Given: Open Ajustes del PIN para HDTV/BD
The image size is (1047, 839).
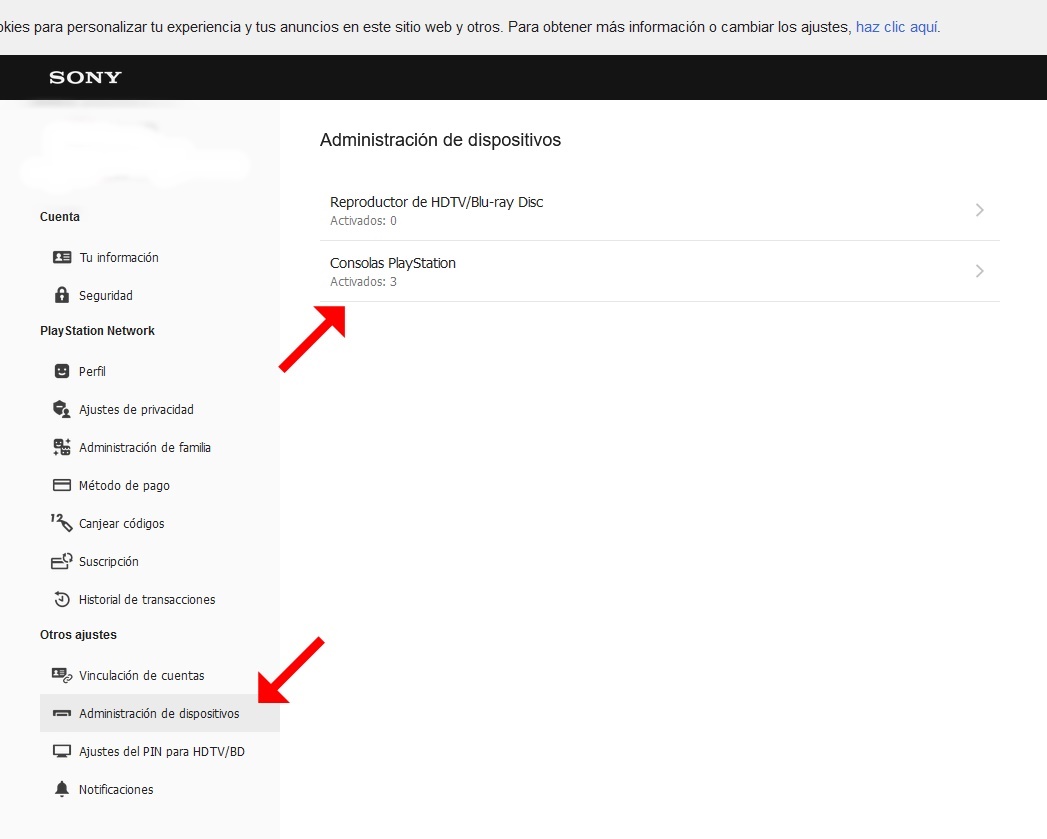Looking at the screenshot, I should [x=160, y=751].
